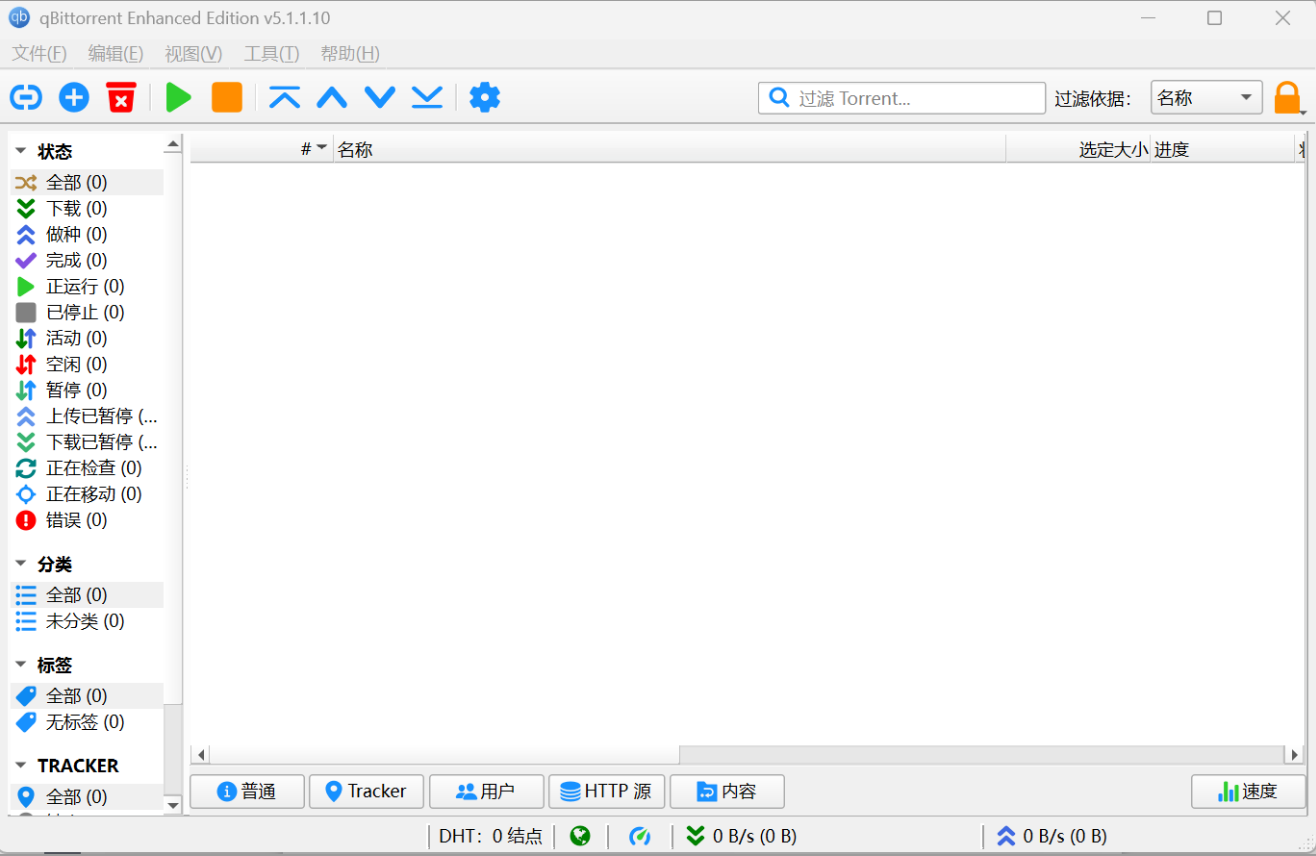
Task: Click the lock icon dropdown arrow
Action: click(x=1304, y=112)
